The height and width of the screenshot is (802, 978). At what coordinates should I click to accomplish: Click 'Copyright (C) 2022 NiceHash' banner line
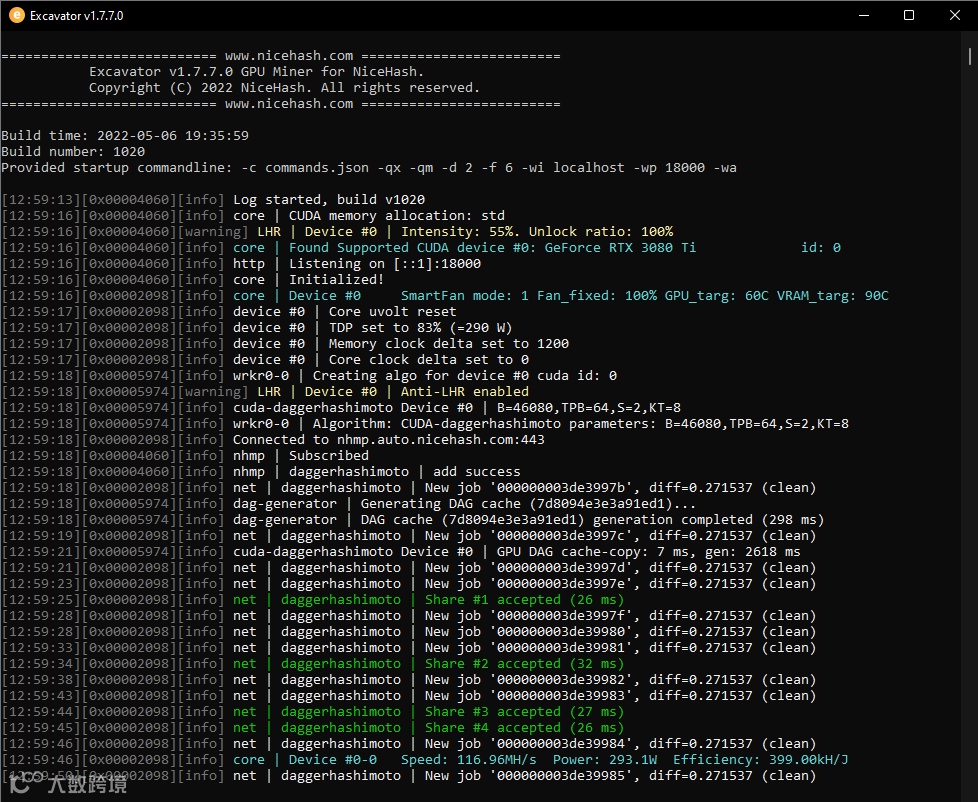(x=284, y=88)
